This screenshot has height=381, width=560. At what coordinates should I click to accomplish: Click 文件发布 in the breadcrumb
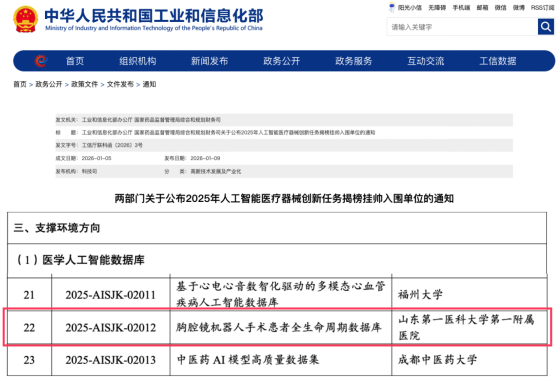point(120,84)
